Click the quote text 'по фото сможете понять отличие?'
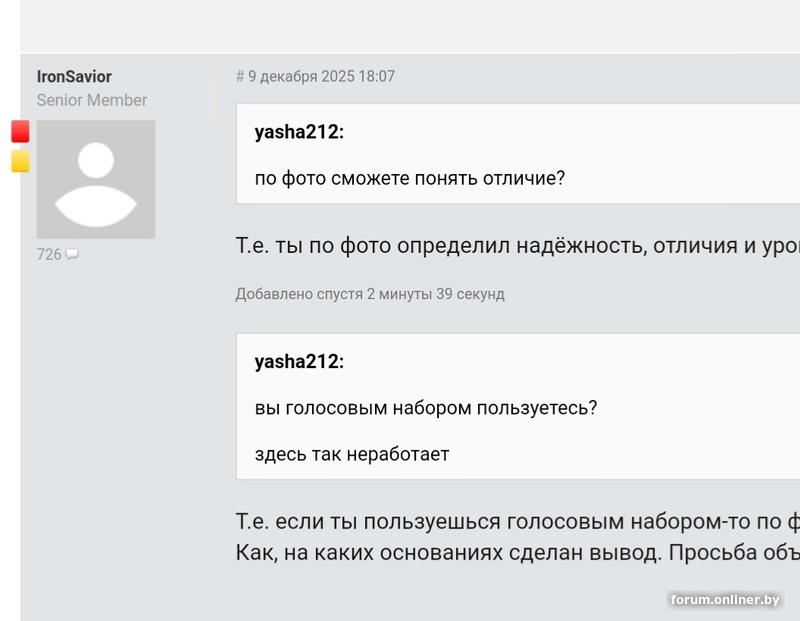 (410, 179)
